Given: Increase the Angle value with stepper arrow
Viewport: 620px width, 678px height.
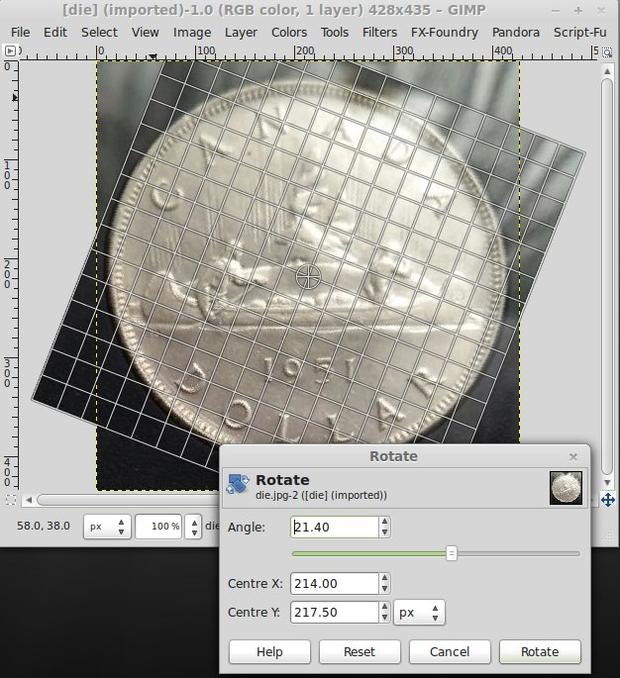Looking at the screenshot, I should coord(384,522).
